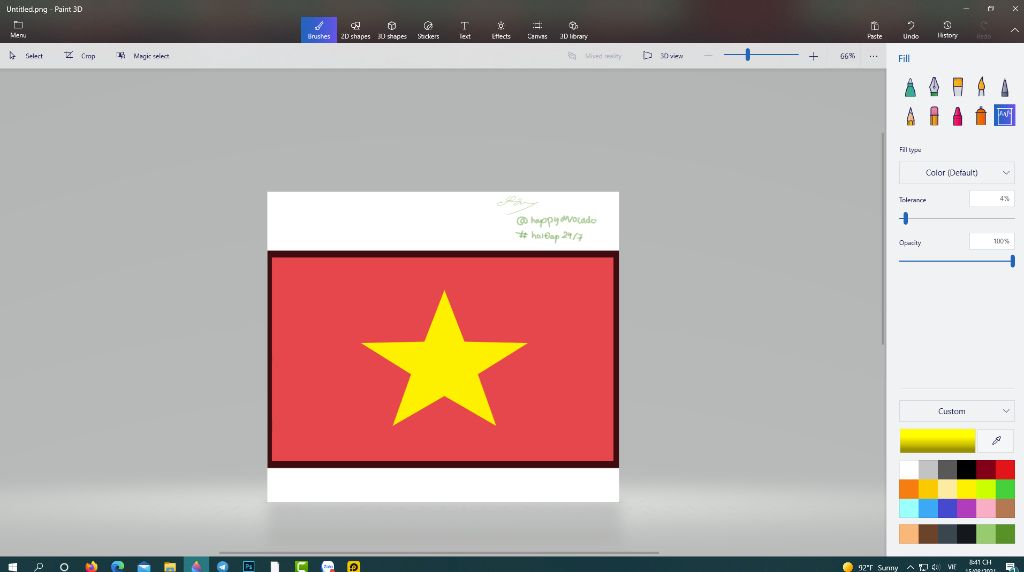The image size is (1024, 572).
Task: Choose the indigo blue color swatch
Action: [x=947, y=508]
